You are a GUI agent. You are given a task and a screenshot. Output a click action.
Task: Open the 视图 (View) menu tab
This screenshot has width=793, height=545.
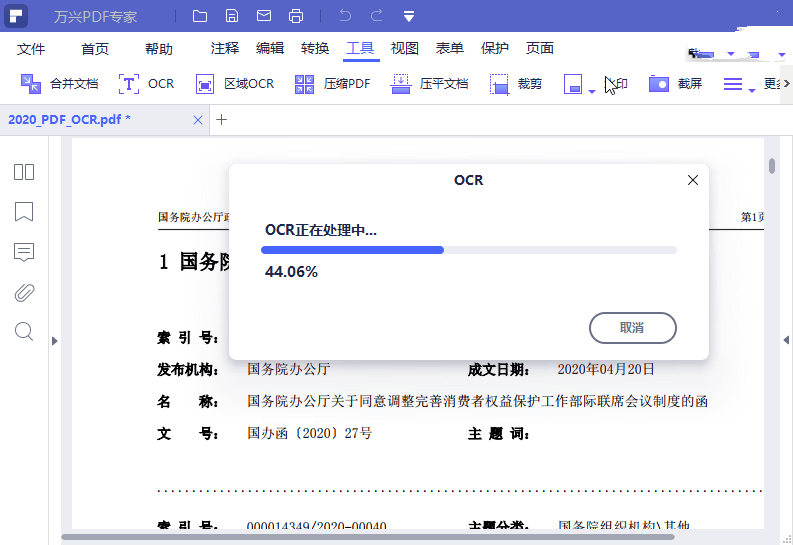pyautogui.click(x=404, y=48)
